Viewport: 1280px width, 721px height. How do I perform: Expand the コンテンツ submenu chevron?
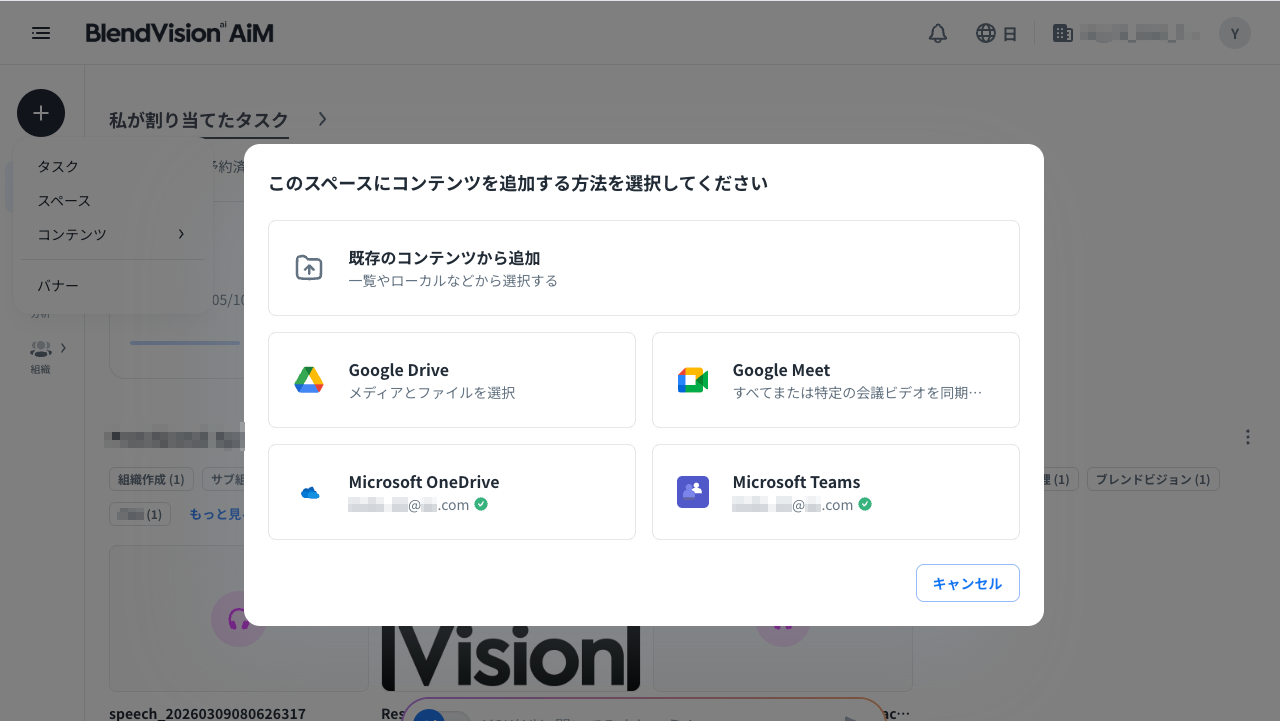pos(181,234)
